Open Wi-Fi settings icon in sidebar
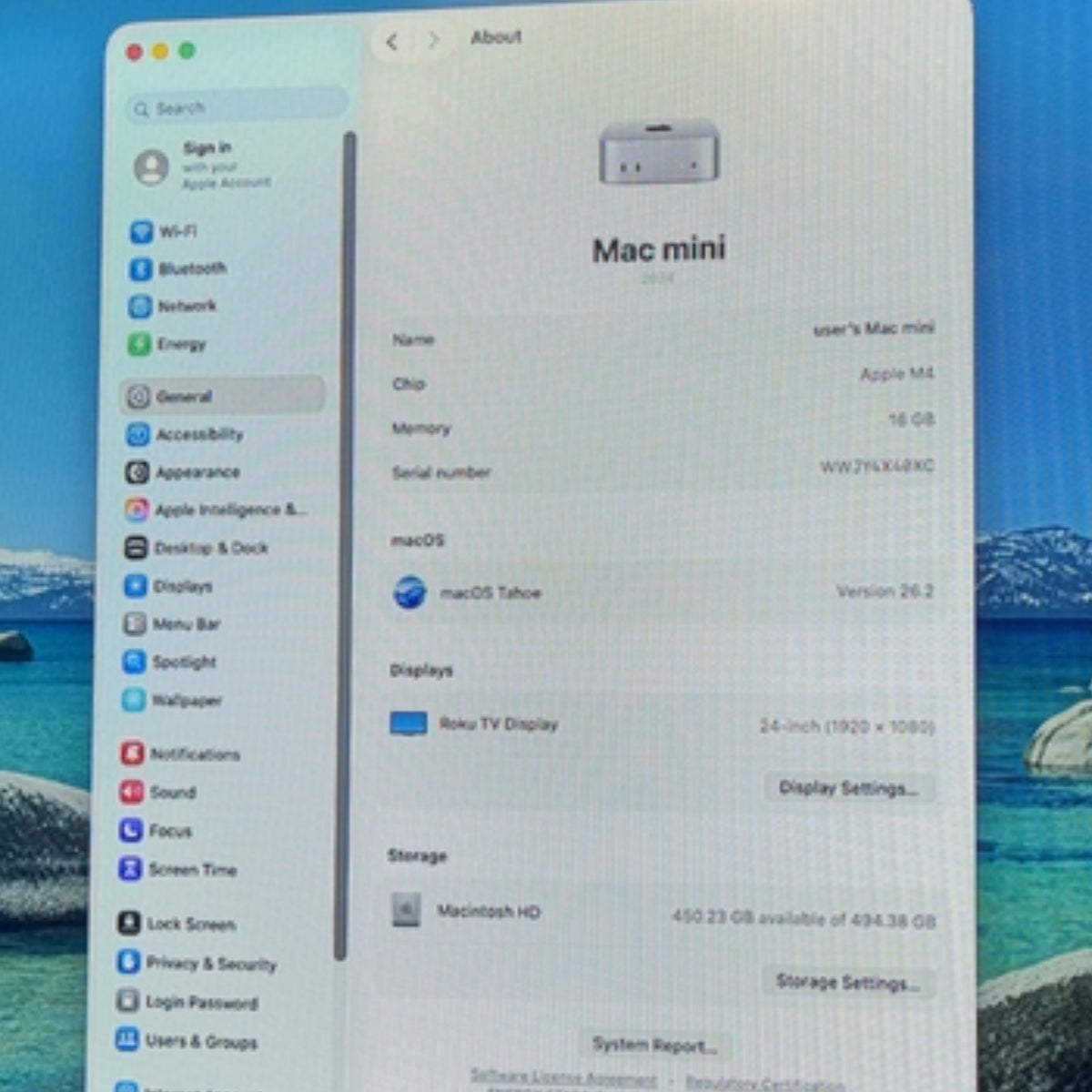Viewport: 1092px width, 1092px height. [141, 231]
